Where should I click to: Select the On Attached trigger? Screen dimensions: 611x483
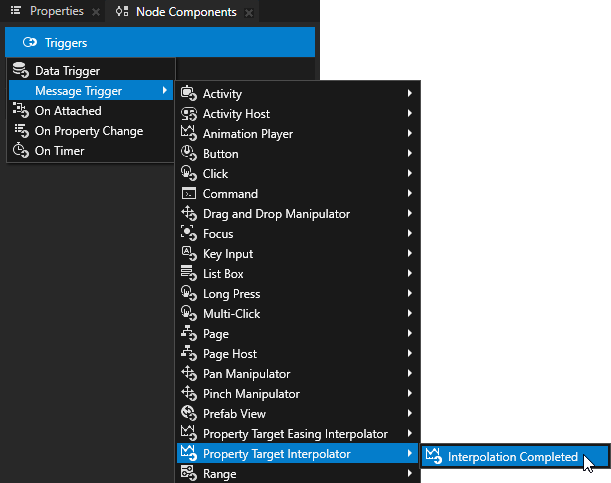pyautogui.click(x=68, y=111)
